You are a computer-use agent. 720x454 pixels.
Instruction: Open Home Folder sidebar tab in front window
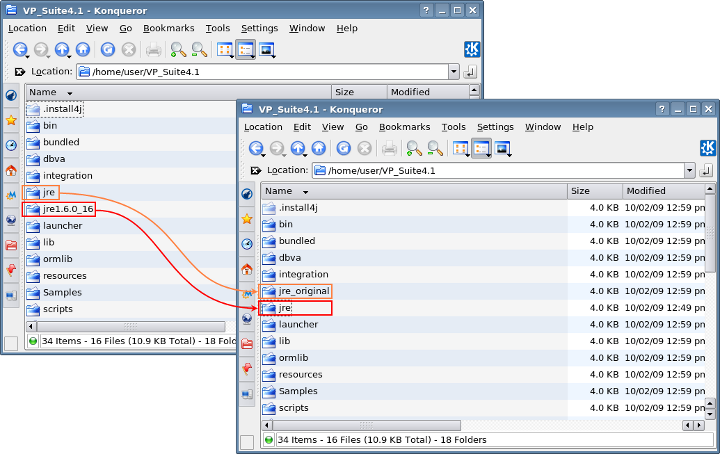(x=247, y=269)
